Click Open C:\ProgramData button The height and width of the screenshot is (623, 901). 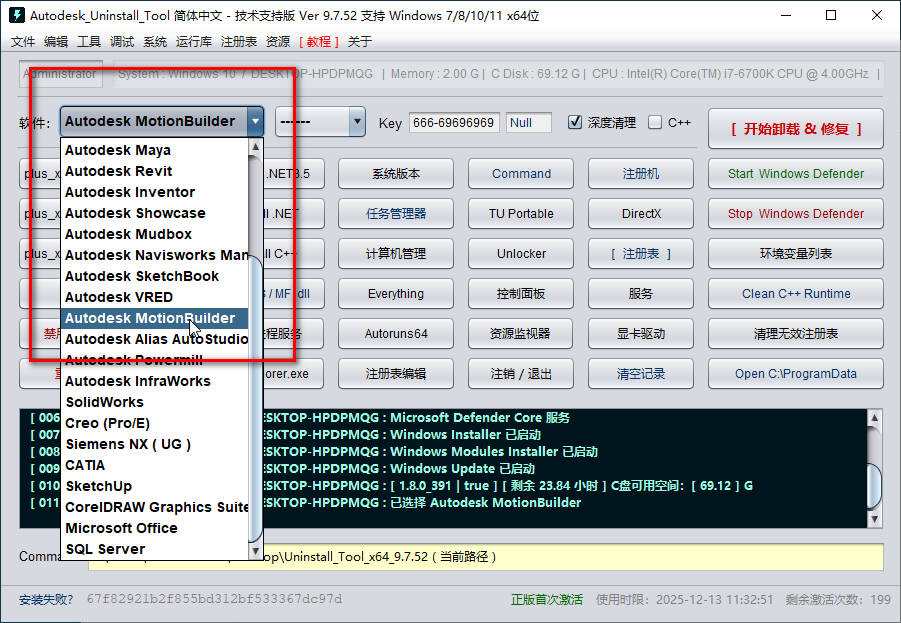click(796, 374)
